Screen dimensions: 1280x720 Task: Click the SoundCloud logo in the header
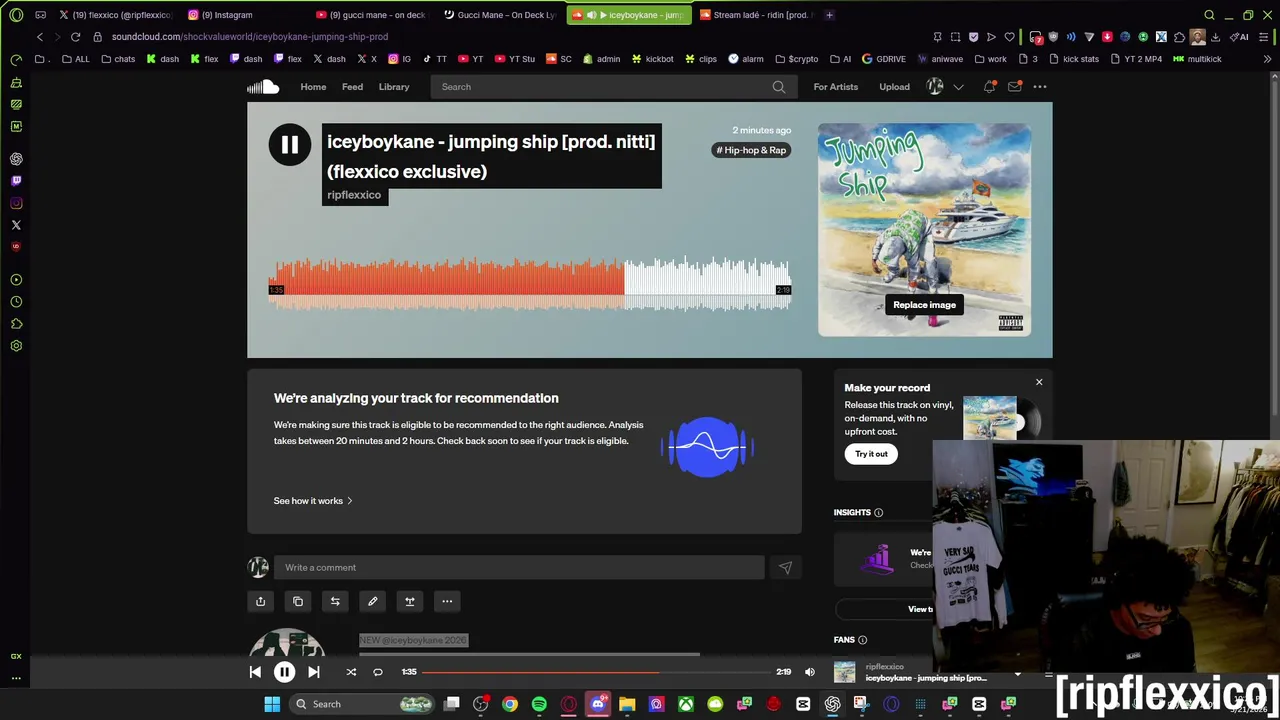(263, 87)
